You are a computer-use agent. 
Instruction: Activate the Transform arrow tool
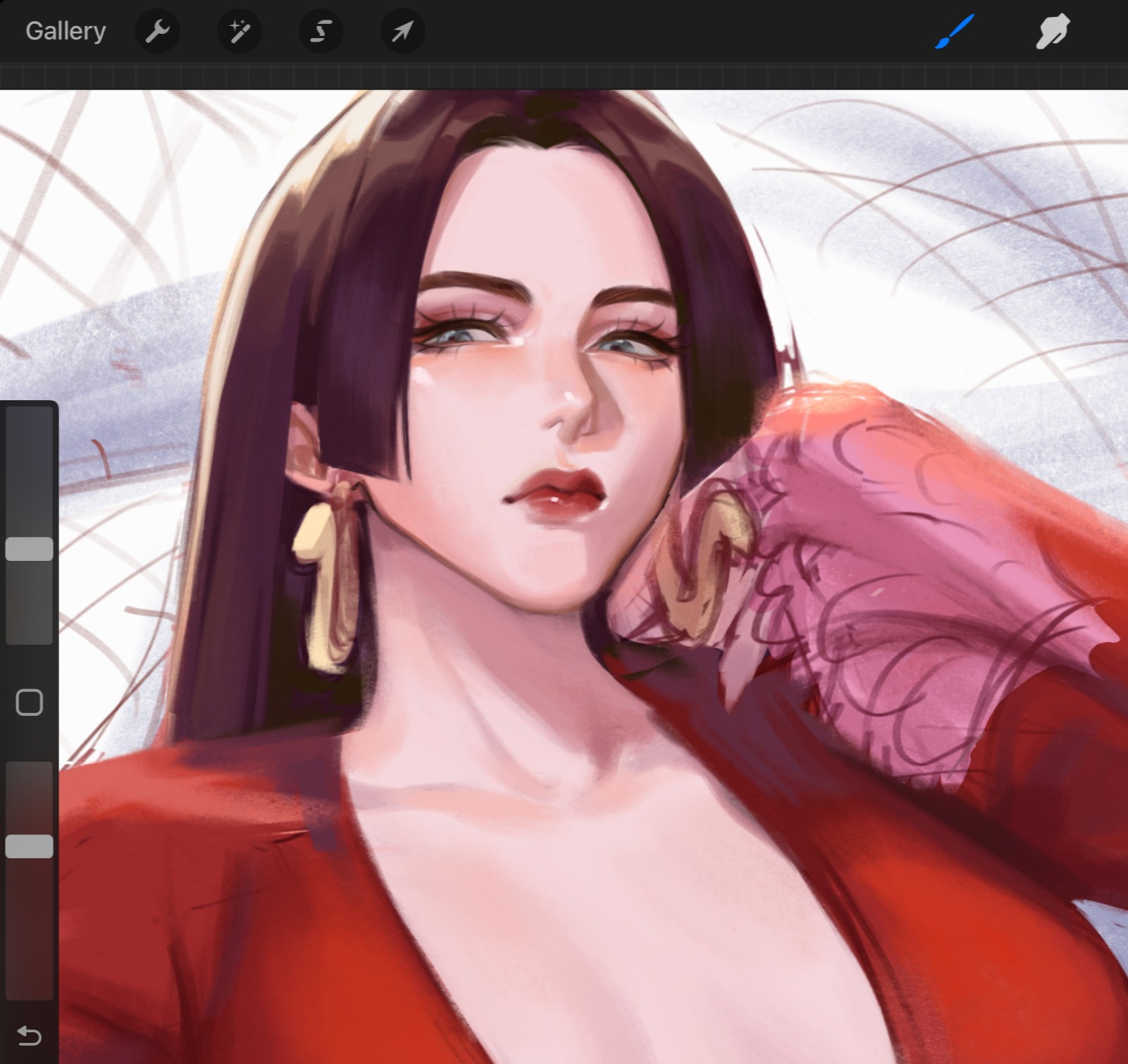tap(402, 31)
